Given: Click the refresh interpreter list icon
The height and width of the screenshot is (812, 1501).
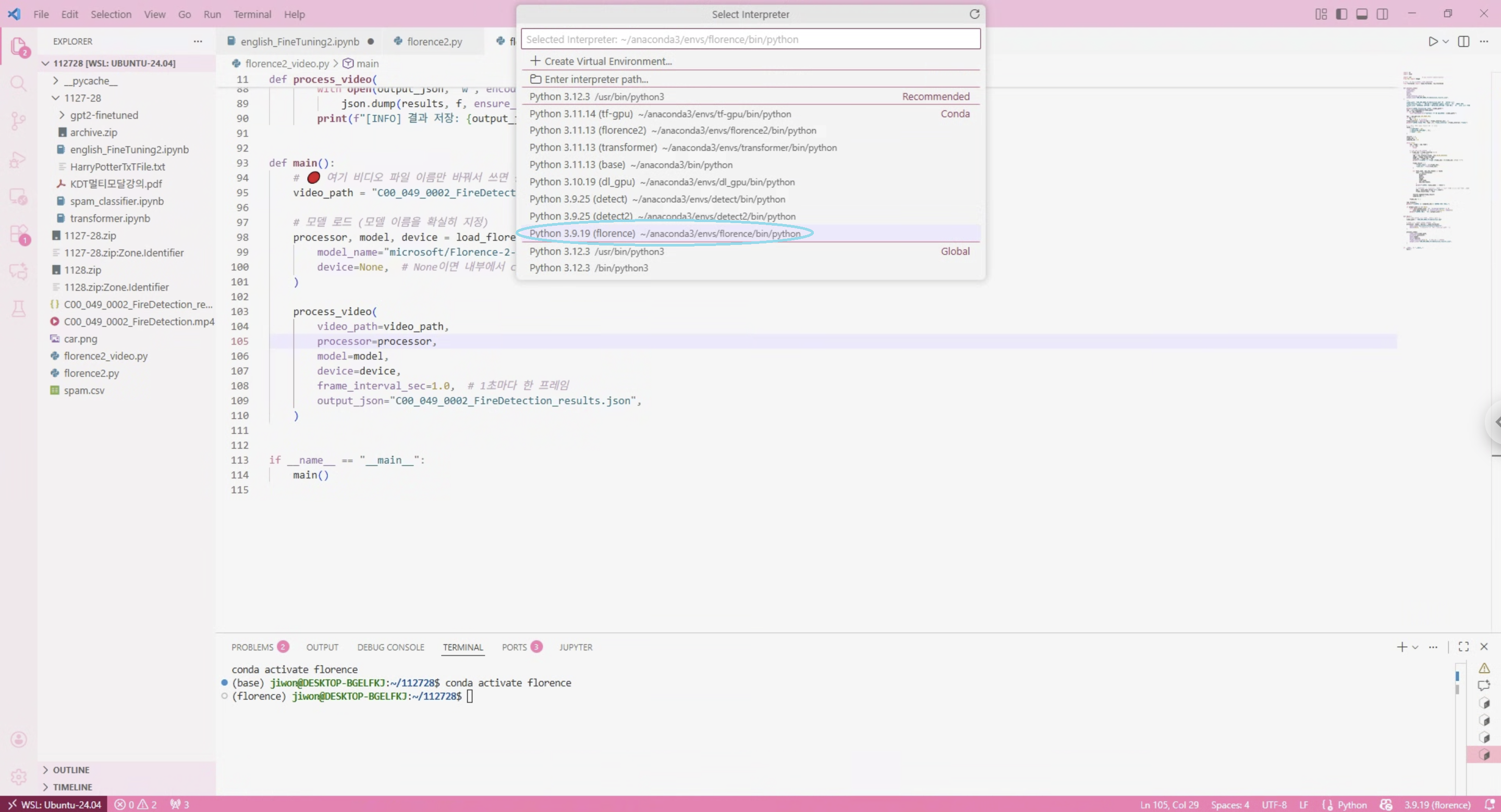Looking at the screenshot, I should [x=974, y=14].
